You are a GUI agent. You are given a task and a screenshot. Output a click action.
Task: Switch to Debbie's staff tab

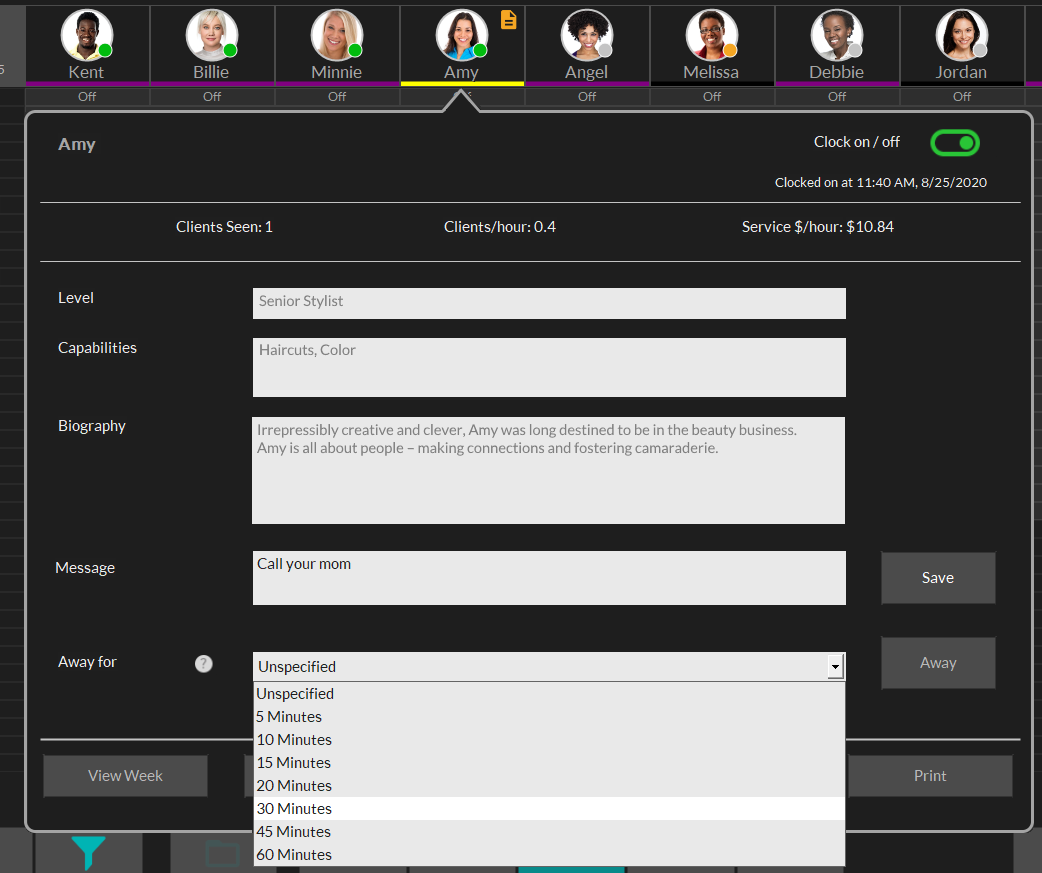(836, 45)
